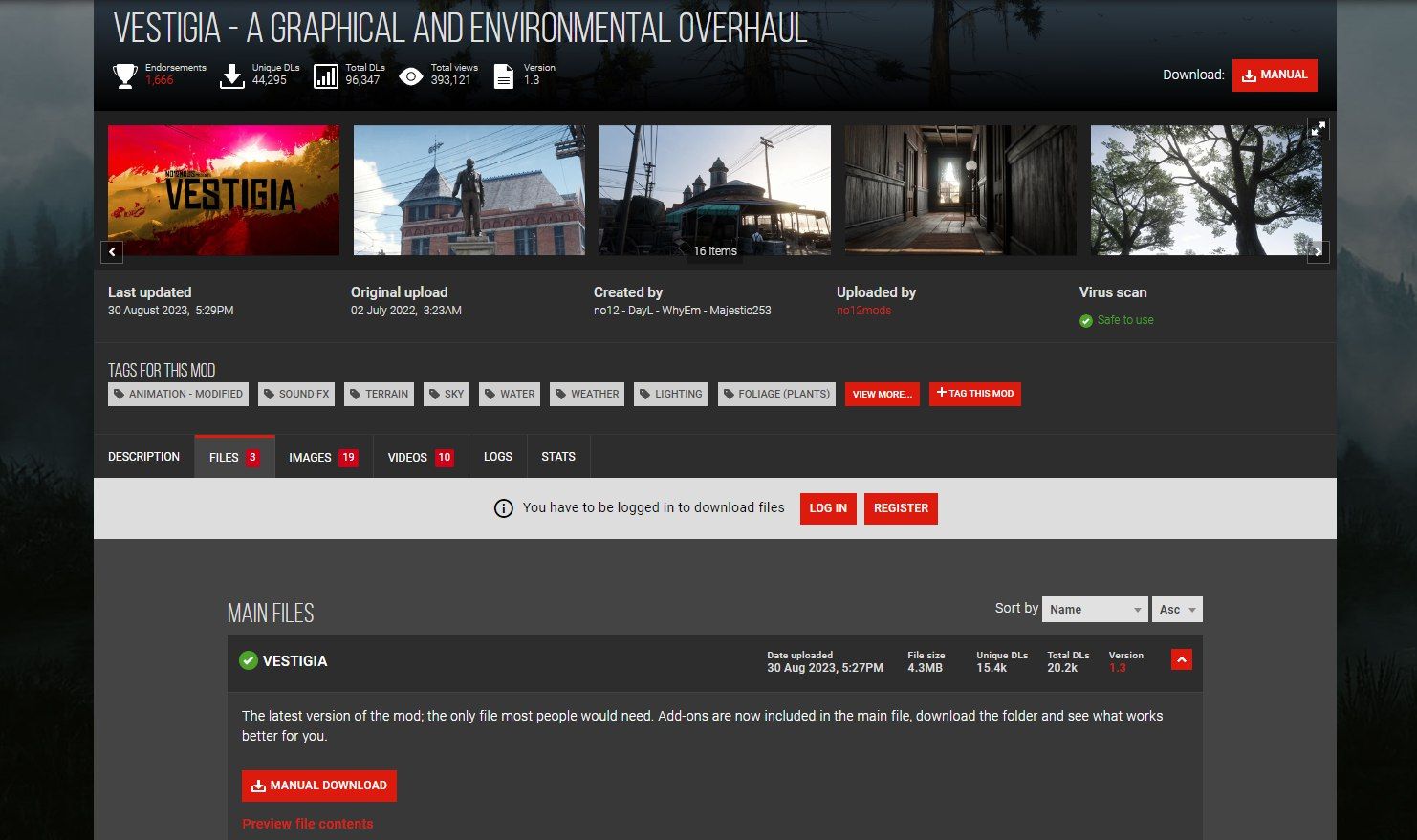Click the green Safe to use checkmark
This screenshot has height=840, width=1417.
click(1085, 321)
